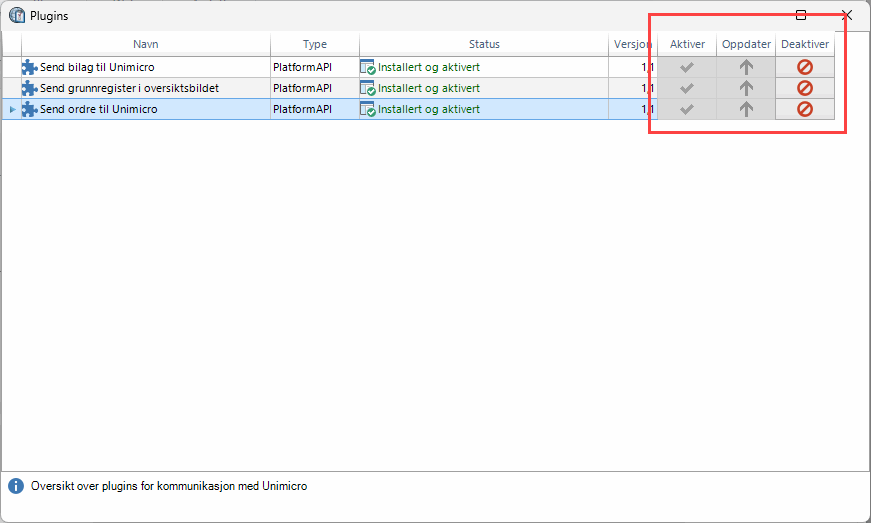The image size is (871, 523).
Task: Deactivate the Send ordre til Unimicro plugin
Action: coord(805,109)
